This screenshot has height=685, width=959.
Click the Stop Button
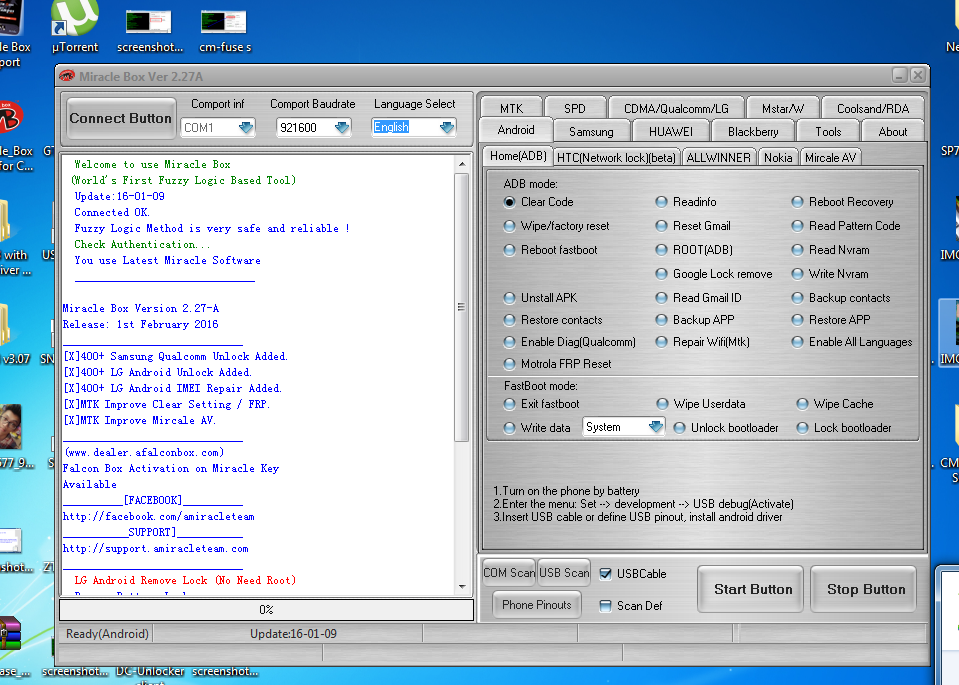[866, 590]
